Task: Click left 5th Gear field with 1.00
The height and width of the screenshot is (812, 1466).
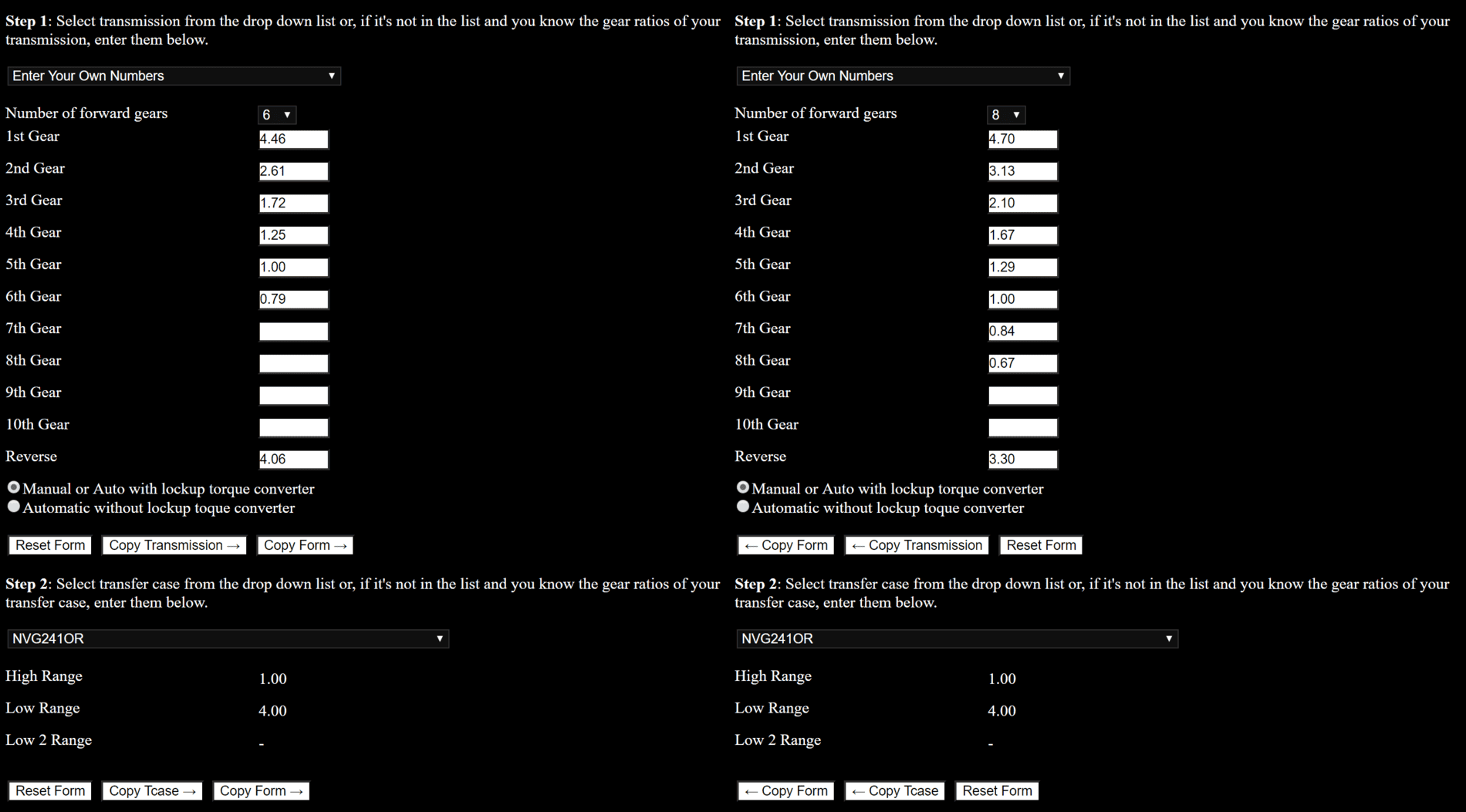Action: 293,267
